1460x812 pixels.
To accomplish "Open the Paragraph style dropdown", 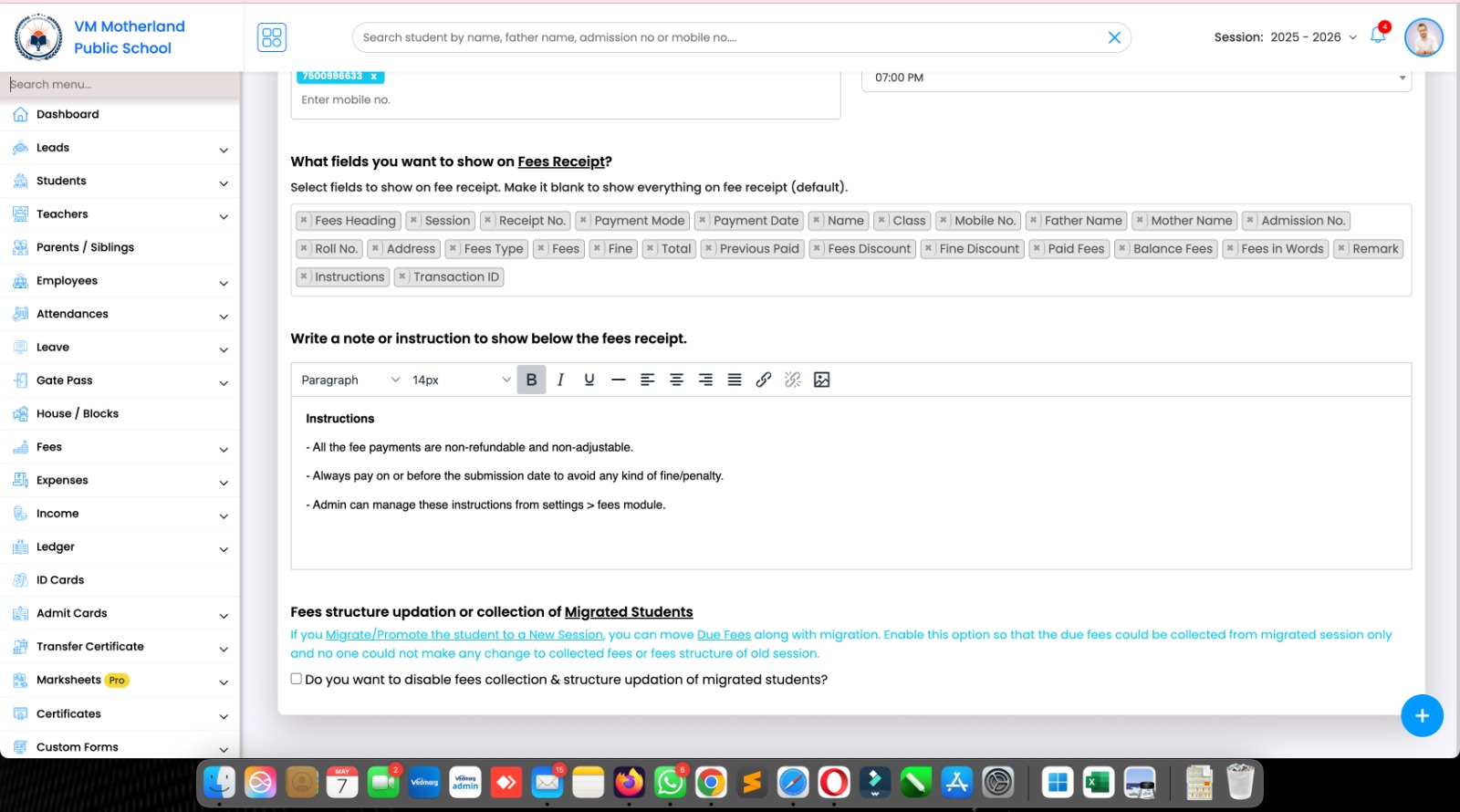I will click(x=350, y=380).
